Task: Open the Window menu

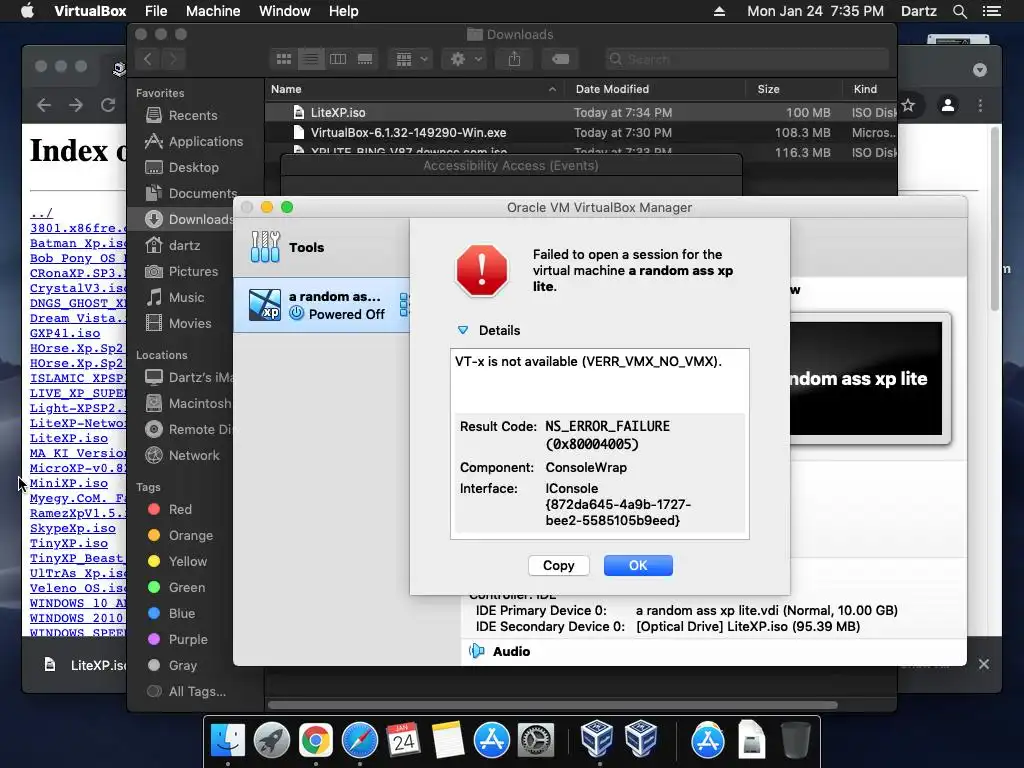Action: [285, 11]
